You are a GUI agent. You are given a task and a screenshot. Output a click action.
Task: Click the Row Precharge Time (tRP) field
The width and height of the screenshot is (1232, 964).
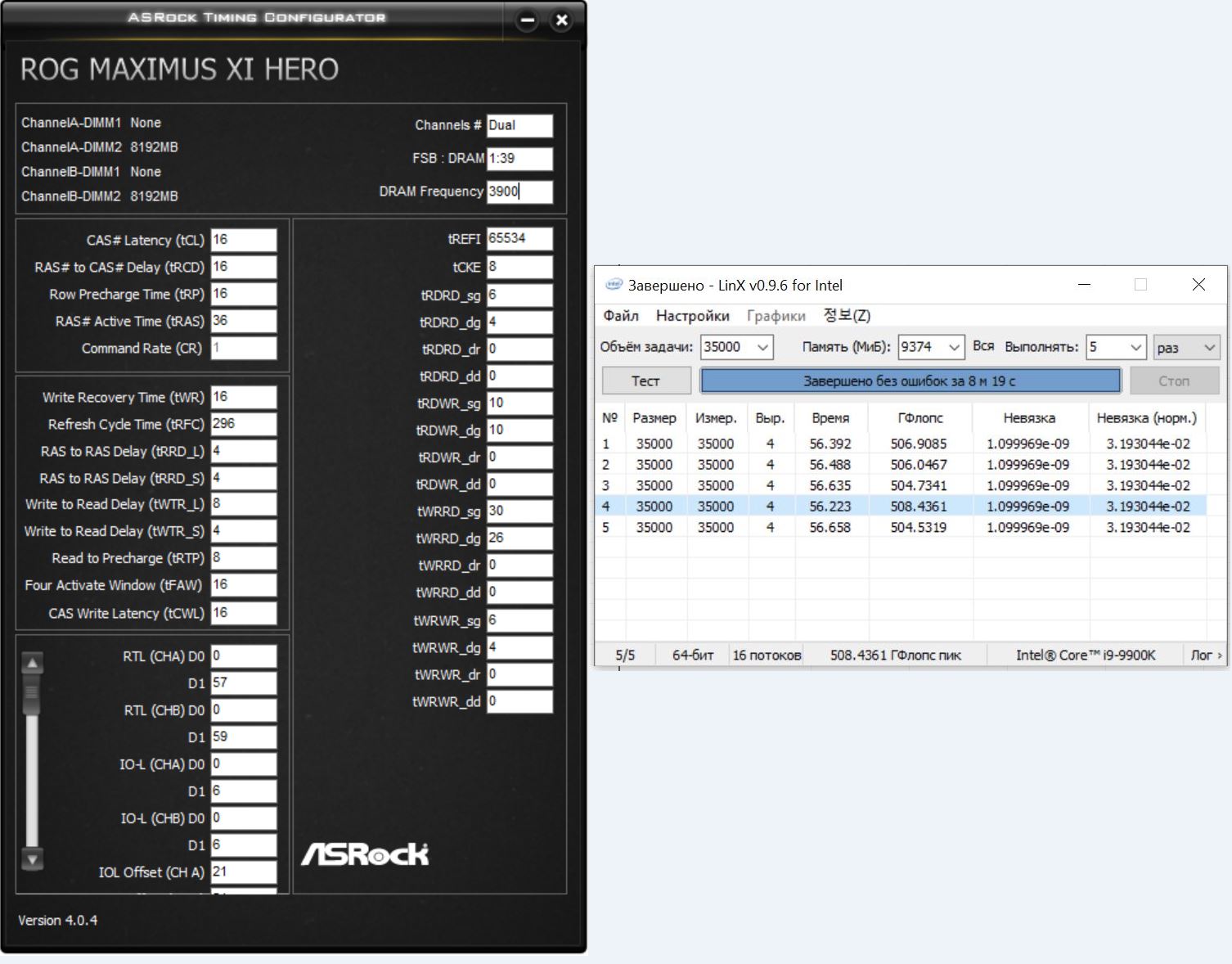pos(244,294)
